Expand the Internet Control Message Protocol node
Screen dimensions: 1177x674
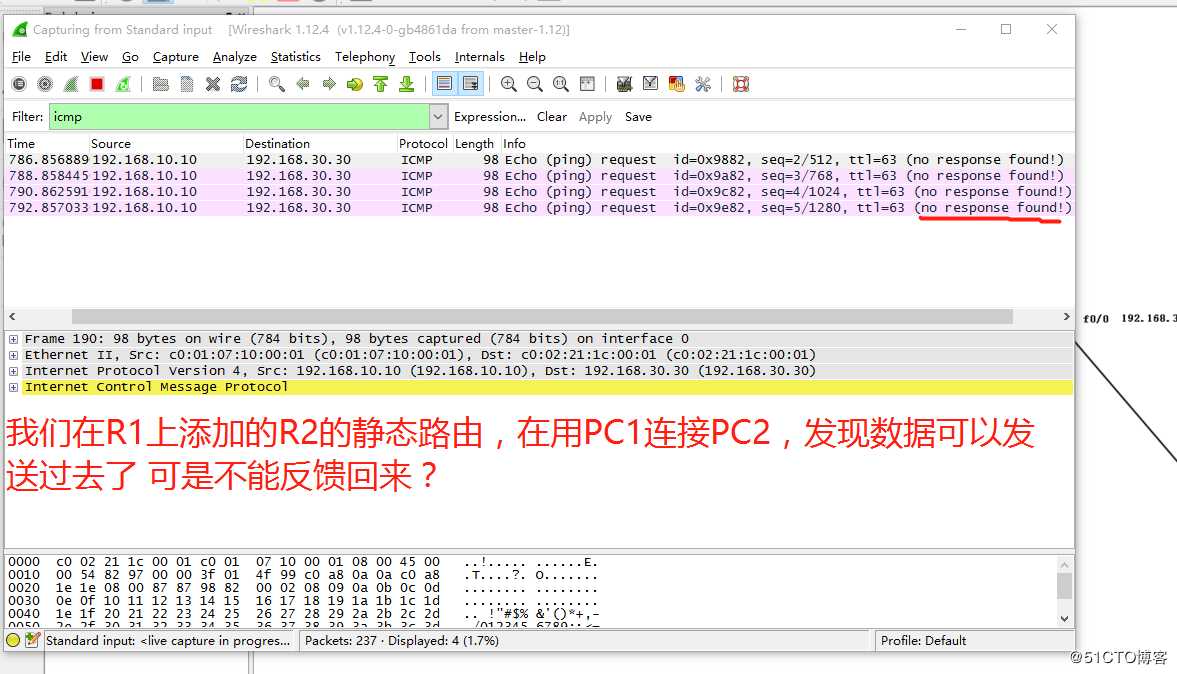pyautogui.click(x=14, y=387)
